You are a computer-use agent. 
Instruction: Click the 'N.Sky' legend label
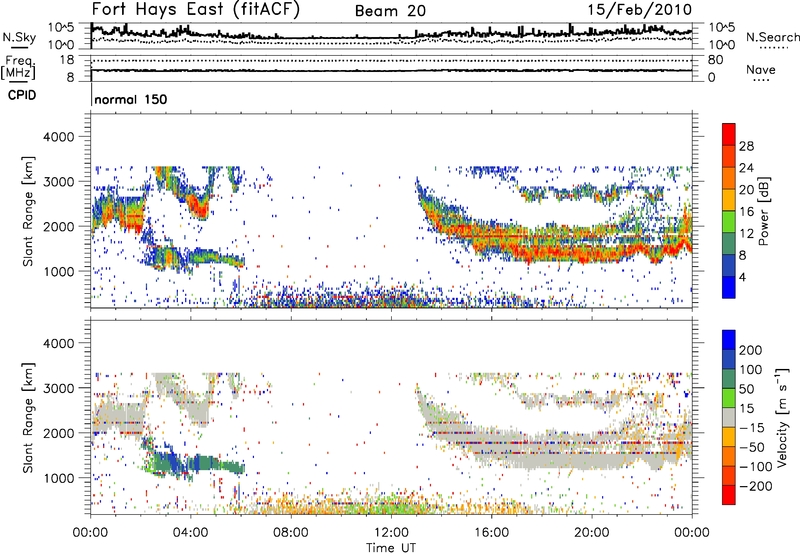point(19,37)
